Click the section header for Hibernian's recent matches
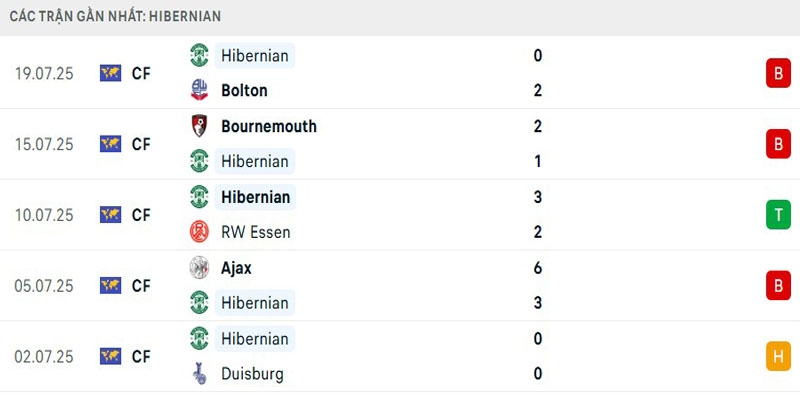Screen dimensions: 800x400 tap(116, 16)
